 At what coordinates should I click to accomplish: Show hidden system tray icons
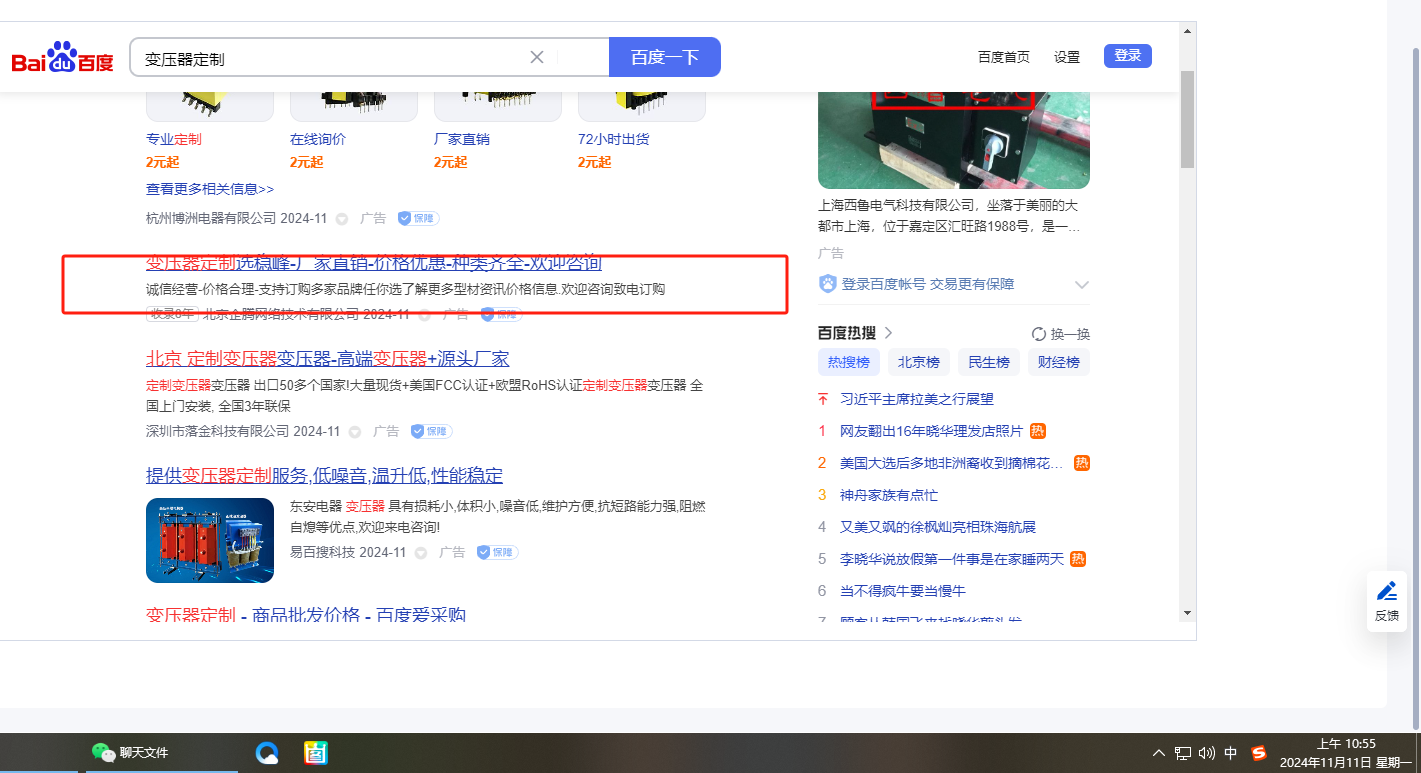[x=1159, y=753]
